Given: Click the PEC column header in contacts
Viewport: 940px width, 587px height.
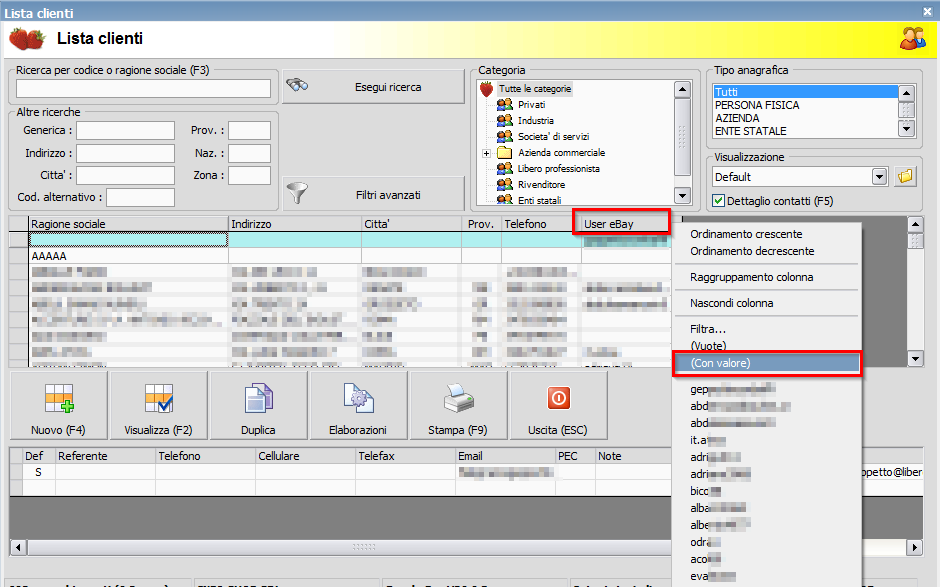Looking at the screenshot, I should click(x=575, y=456).
